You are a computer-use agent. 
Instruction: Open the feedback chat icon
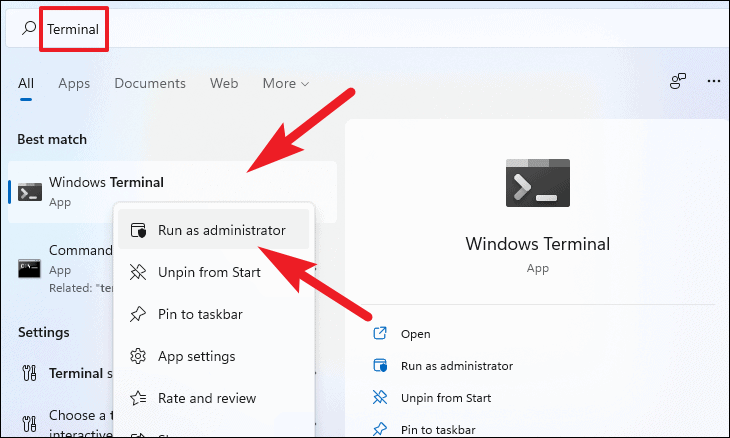pos(678,81)
